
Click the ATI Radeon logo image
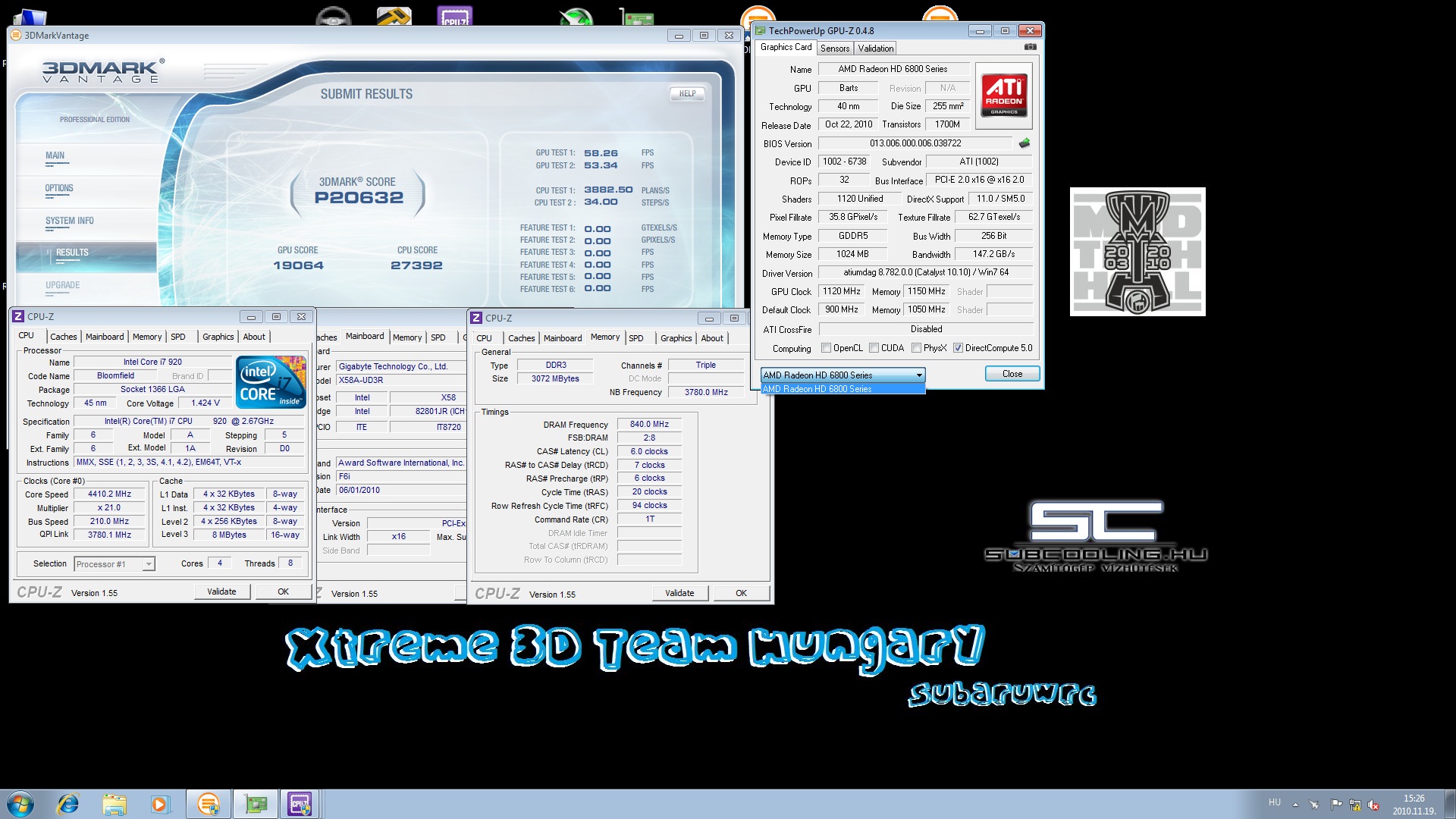1004,95
